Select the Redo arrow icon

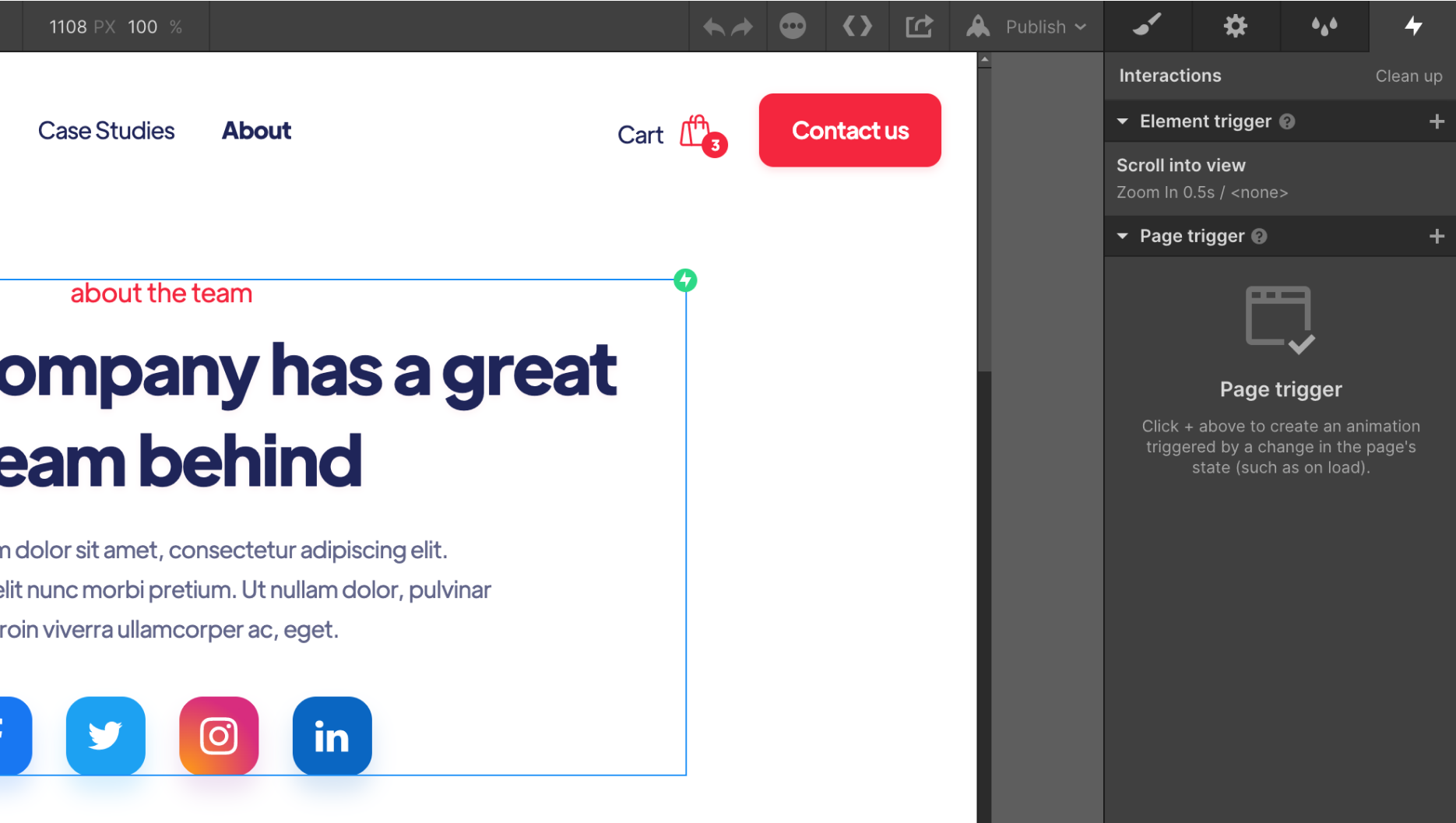tap(742, 26)
